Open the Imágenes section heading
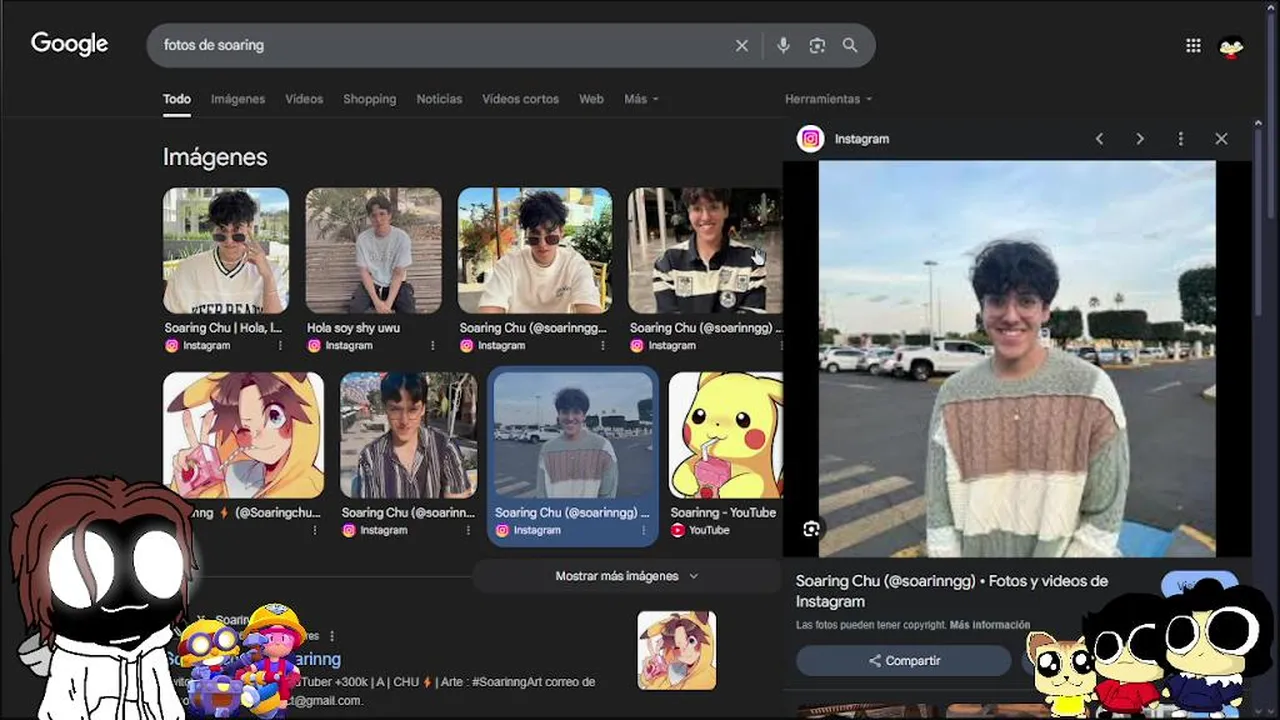This screenshot has height=720, width=1280. 215,157
